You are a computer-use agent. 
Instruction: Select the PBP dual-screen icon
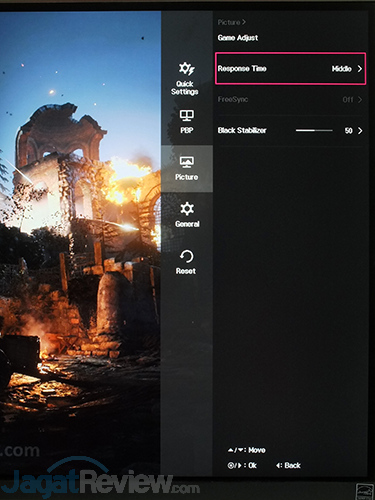click(187, 115)
